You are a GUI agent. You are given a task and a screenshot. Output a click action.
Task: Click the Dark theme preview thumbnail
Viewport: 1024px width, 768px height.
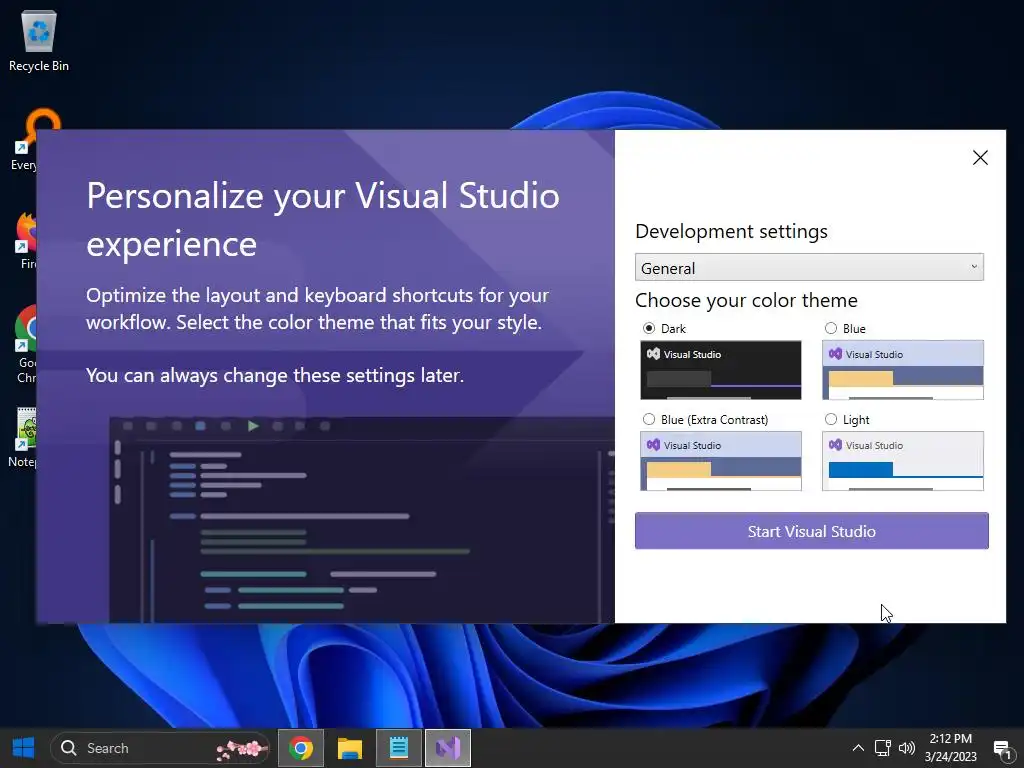click(721, 370)
